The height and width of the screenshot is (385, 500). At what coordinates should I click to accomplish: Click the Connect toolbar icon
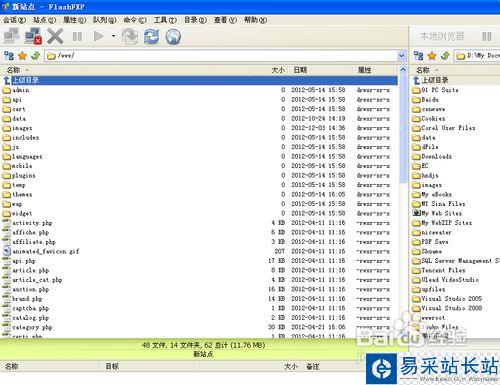[x=12, y=36]
